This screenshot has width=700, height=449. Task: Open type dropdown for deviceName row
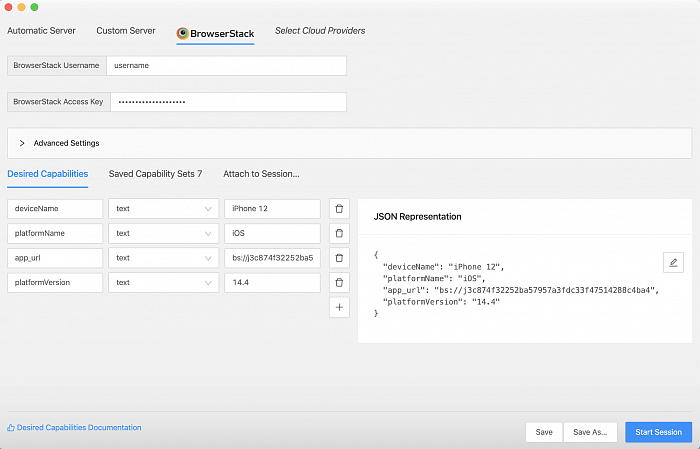click(x=163, y=209)
